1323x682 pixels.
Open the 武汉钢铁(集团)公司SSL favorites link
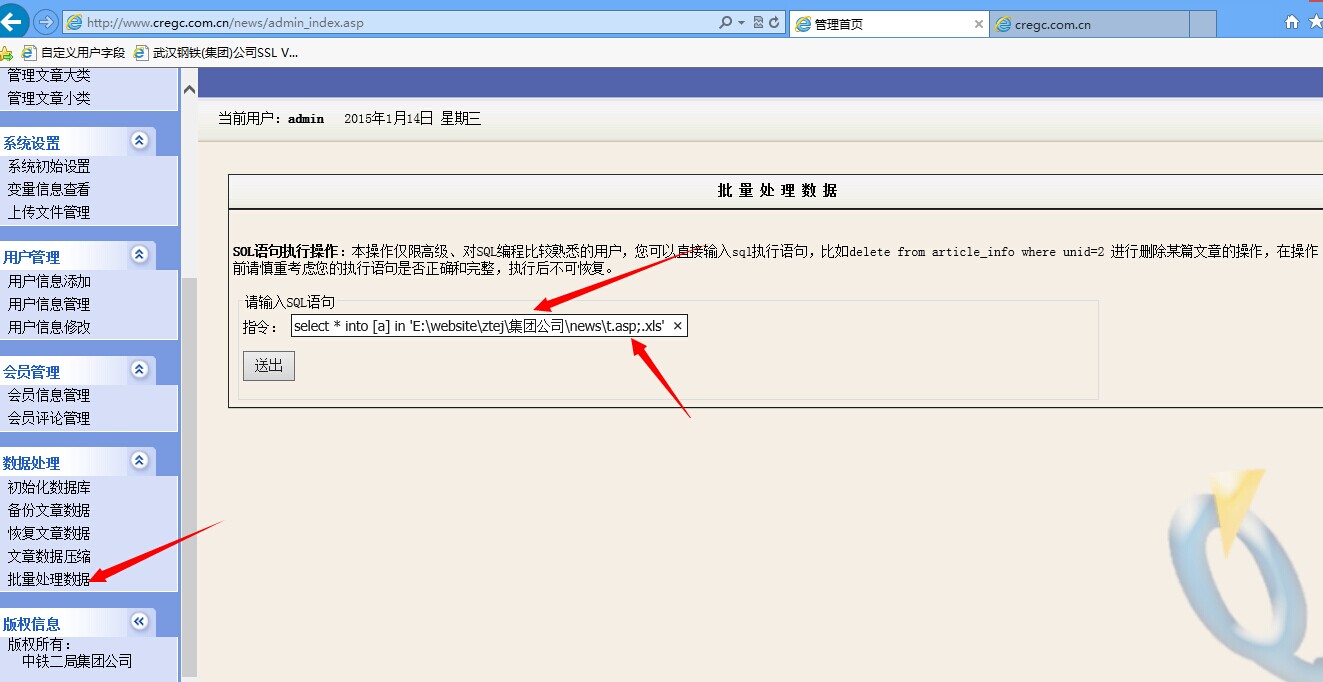(x=216, y=52)
